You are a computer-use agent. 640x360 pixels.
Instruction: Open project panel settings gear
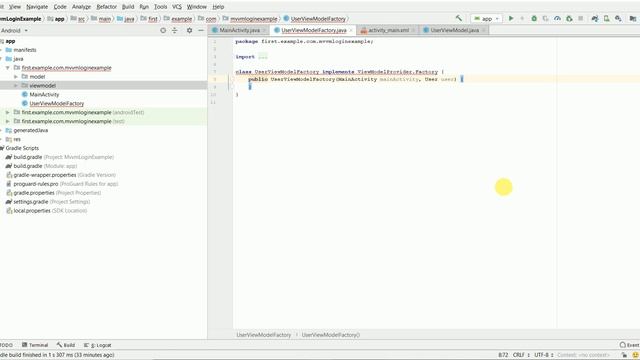coord(189,30)
